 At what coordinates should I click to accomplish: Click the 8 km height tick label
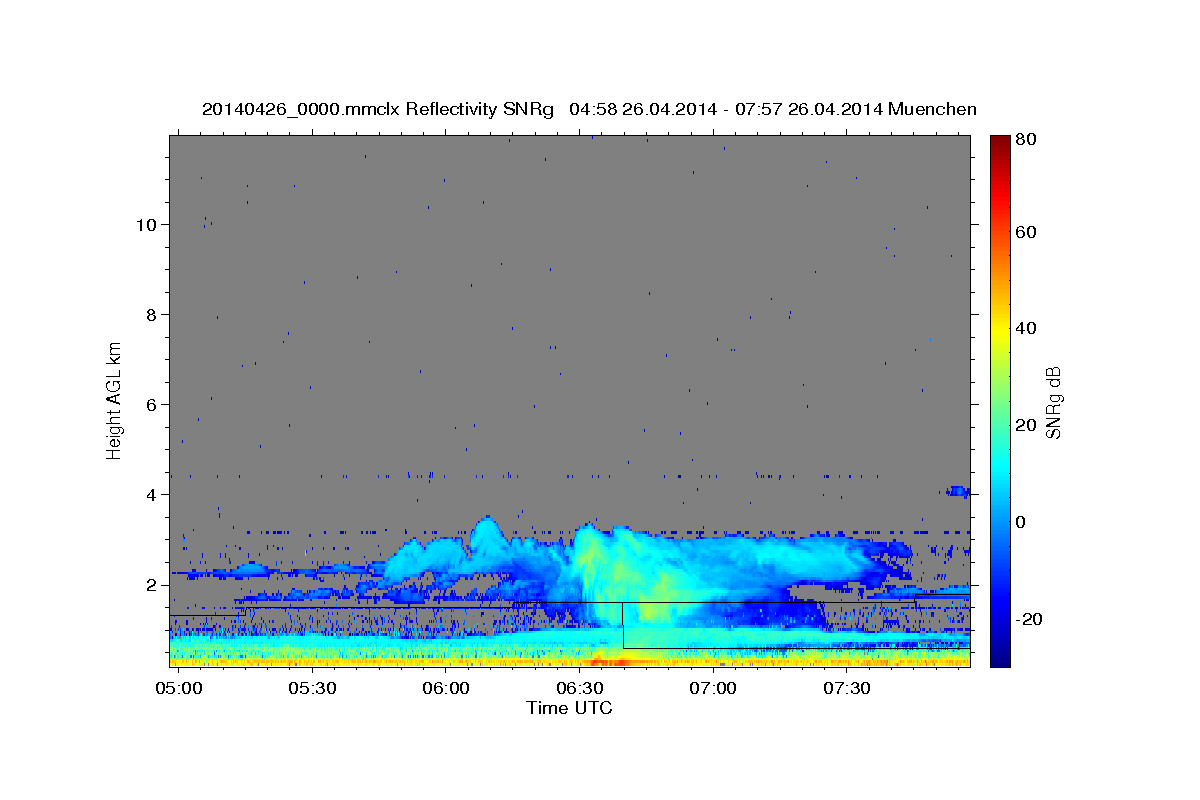[150, 314]
